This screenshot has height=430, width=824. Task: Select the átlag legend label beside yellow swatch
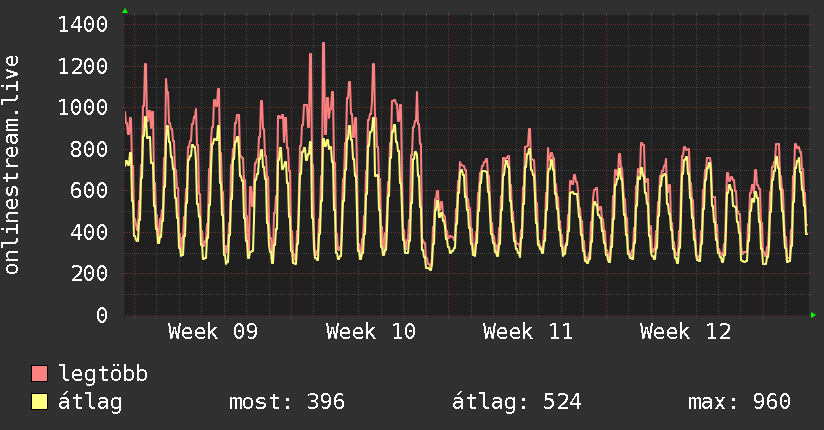(x=90, y=402)
